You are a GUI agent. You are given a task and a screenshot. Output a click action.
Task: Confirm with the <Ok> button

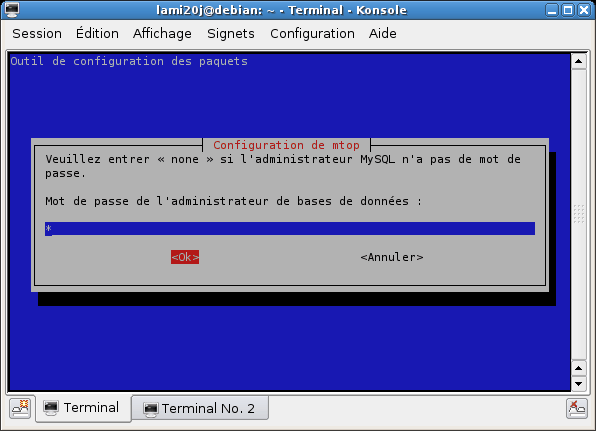(x=185, y=257)
